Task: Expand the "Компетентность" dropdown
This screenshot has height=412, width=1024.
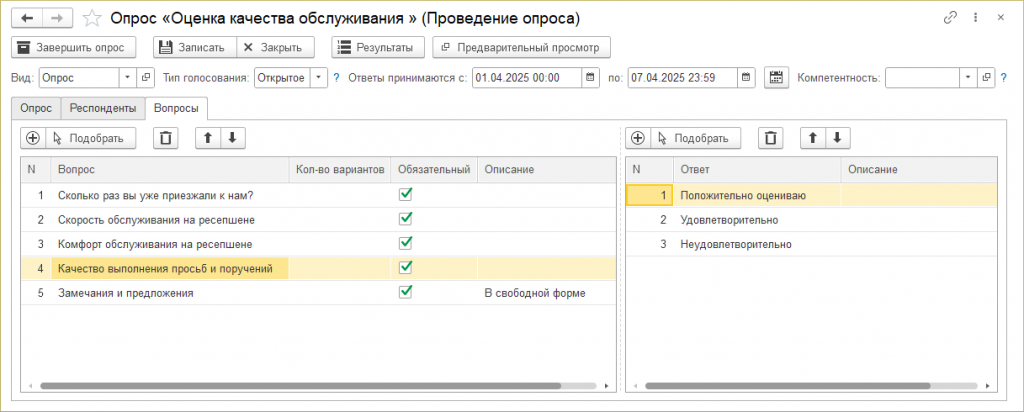Action: [967, 77]
